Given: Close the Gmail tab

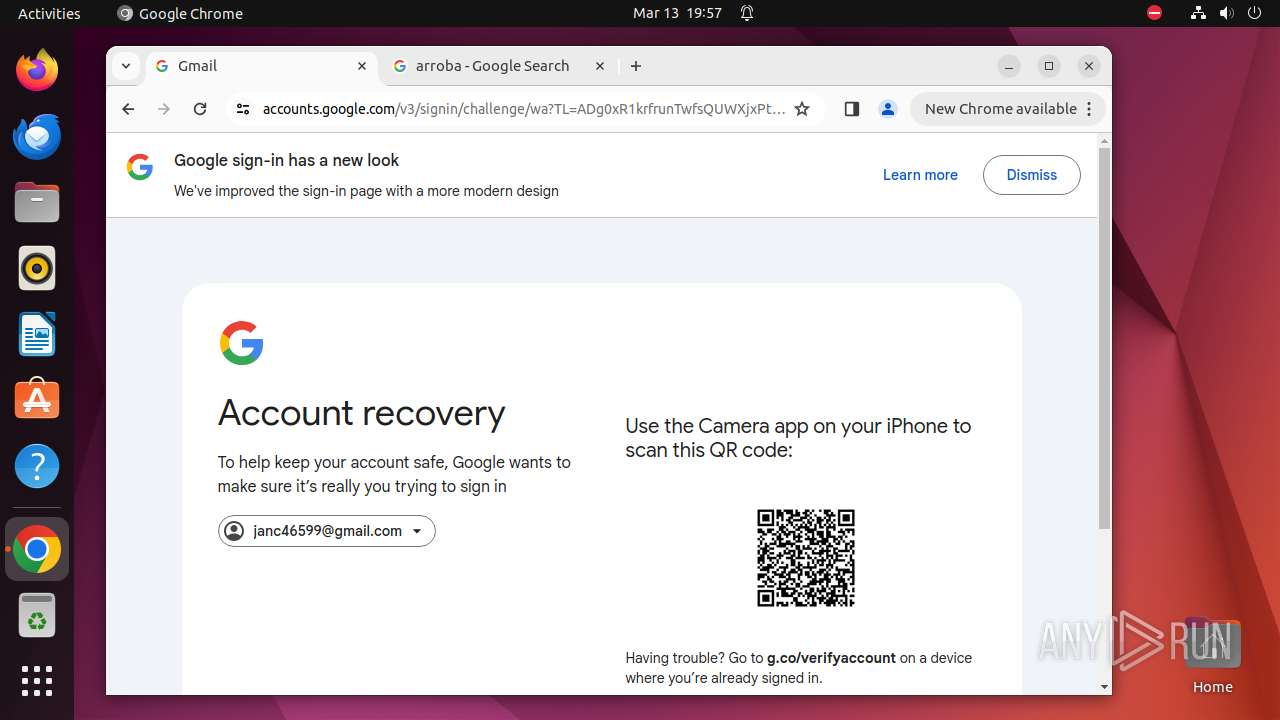Looking at the screenshot, I should tap(362, 66).
